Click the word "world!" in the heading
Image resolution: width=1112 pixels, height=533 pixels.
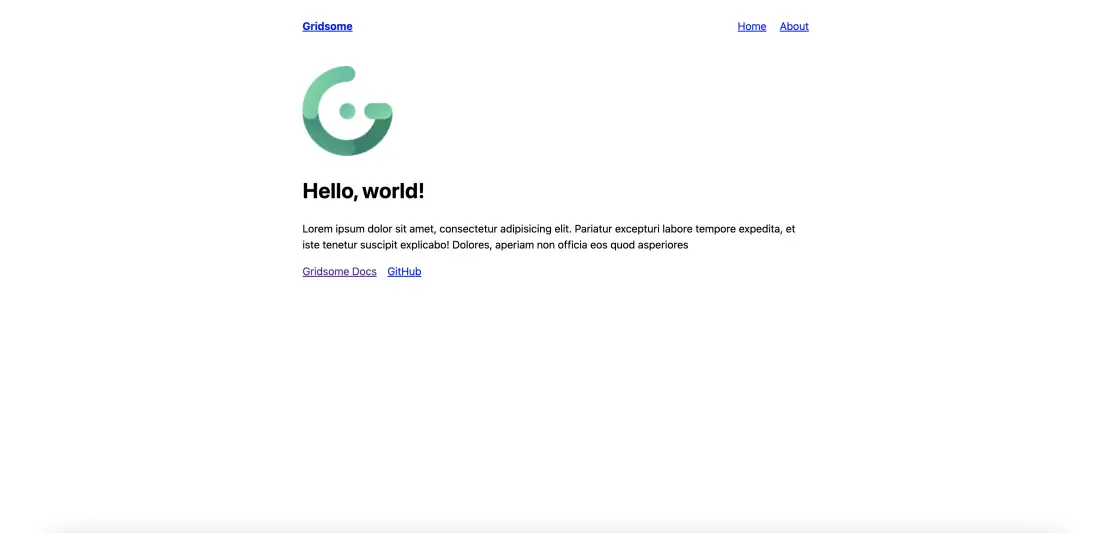pyautogui.click(x=394, y=191)
